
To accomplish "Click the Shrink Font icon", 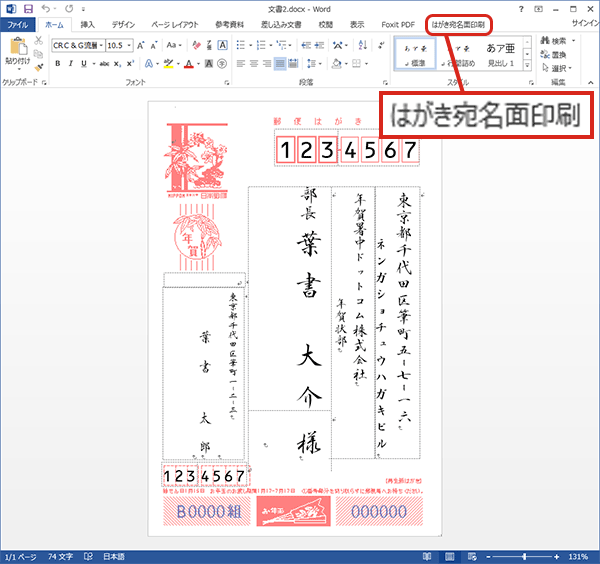I will click(154, 46).
